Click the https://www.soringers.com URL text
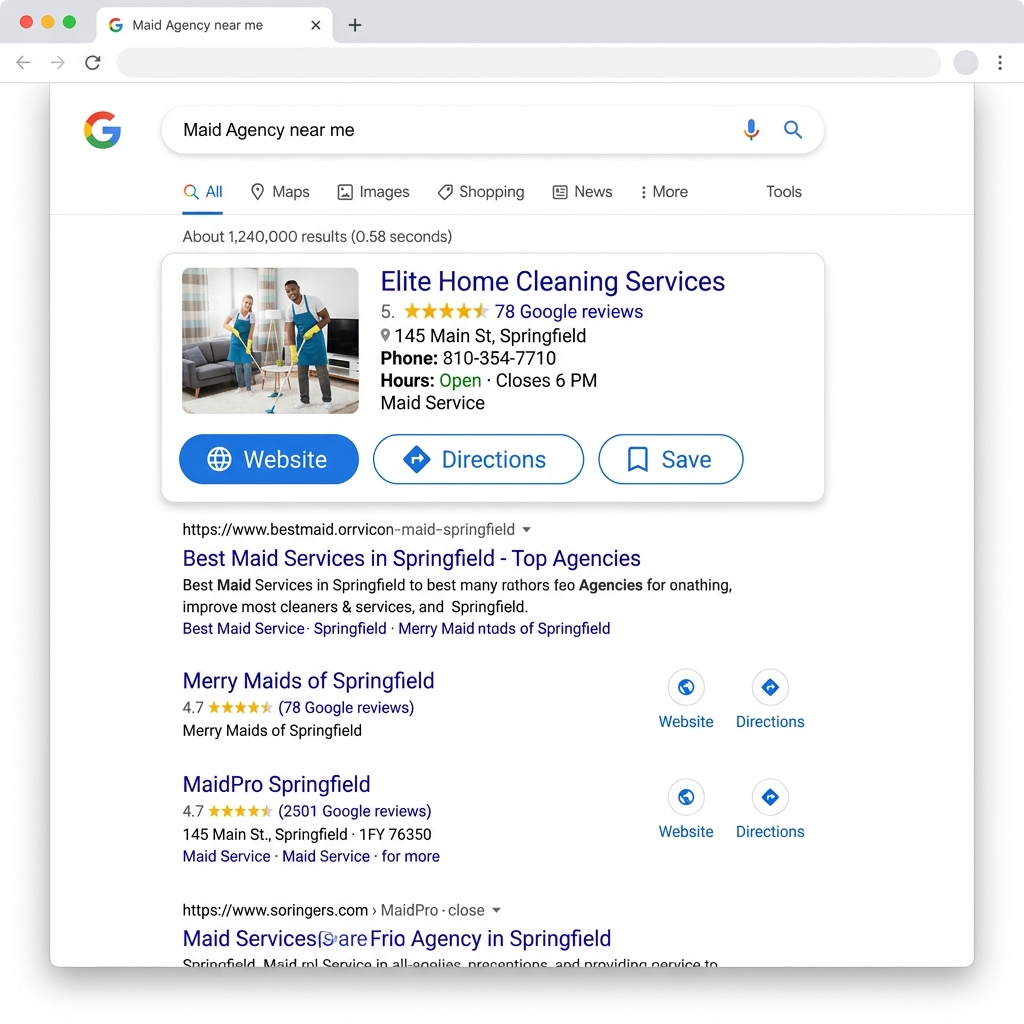The image size is (1024, 1024). pos(275,910)
